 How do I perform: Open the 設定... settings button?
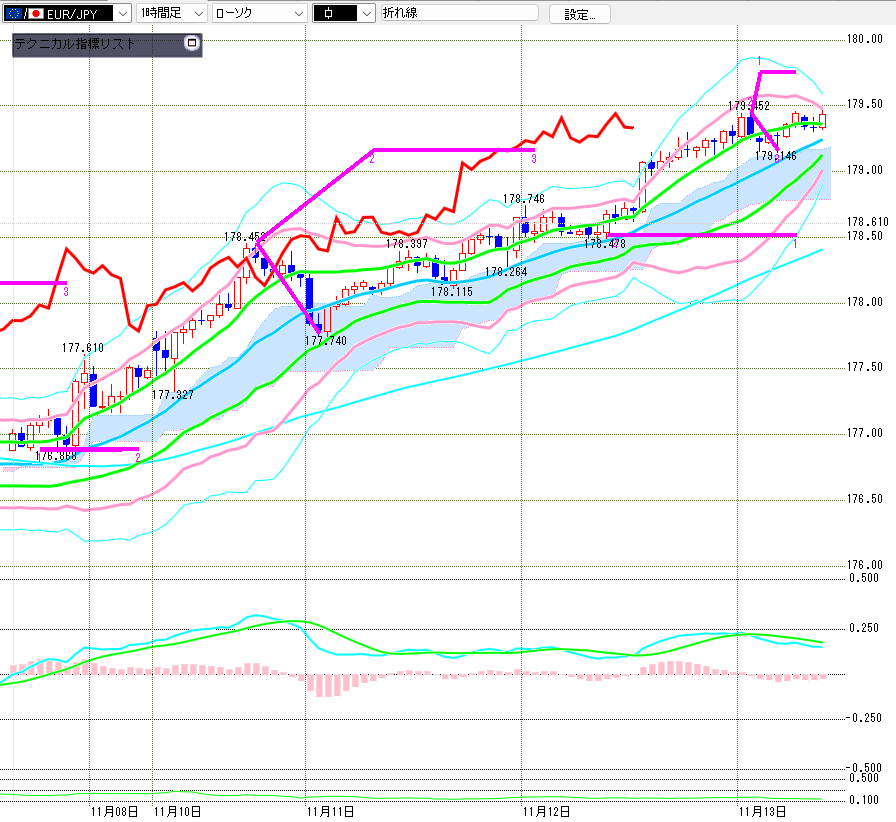click(579, 14)
